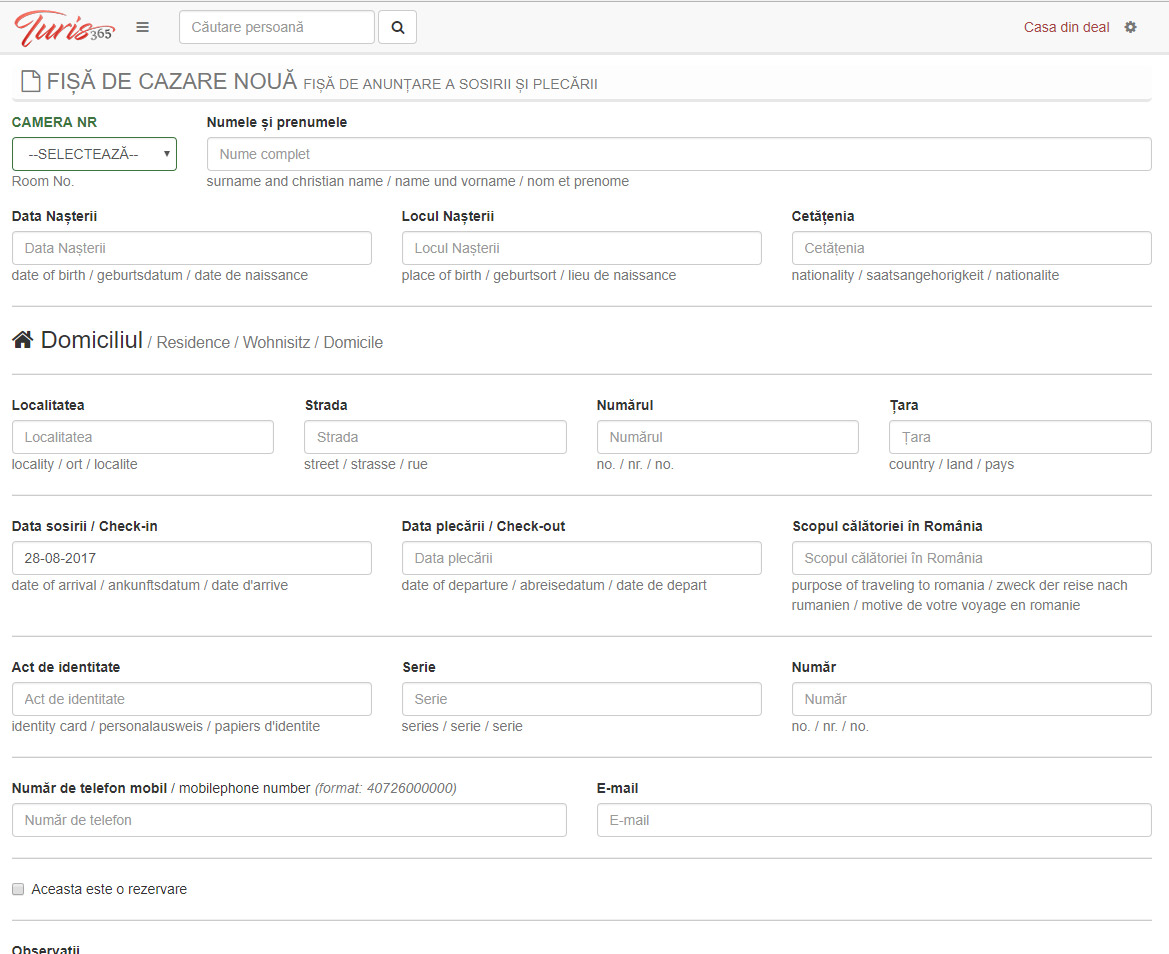Click the Data Nașterii field

192,248
